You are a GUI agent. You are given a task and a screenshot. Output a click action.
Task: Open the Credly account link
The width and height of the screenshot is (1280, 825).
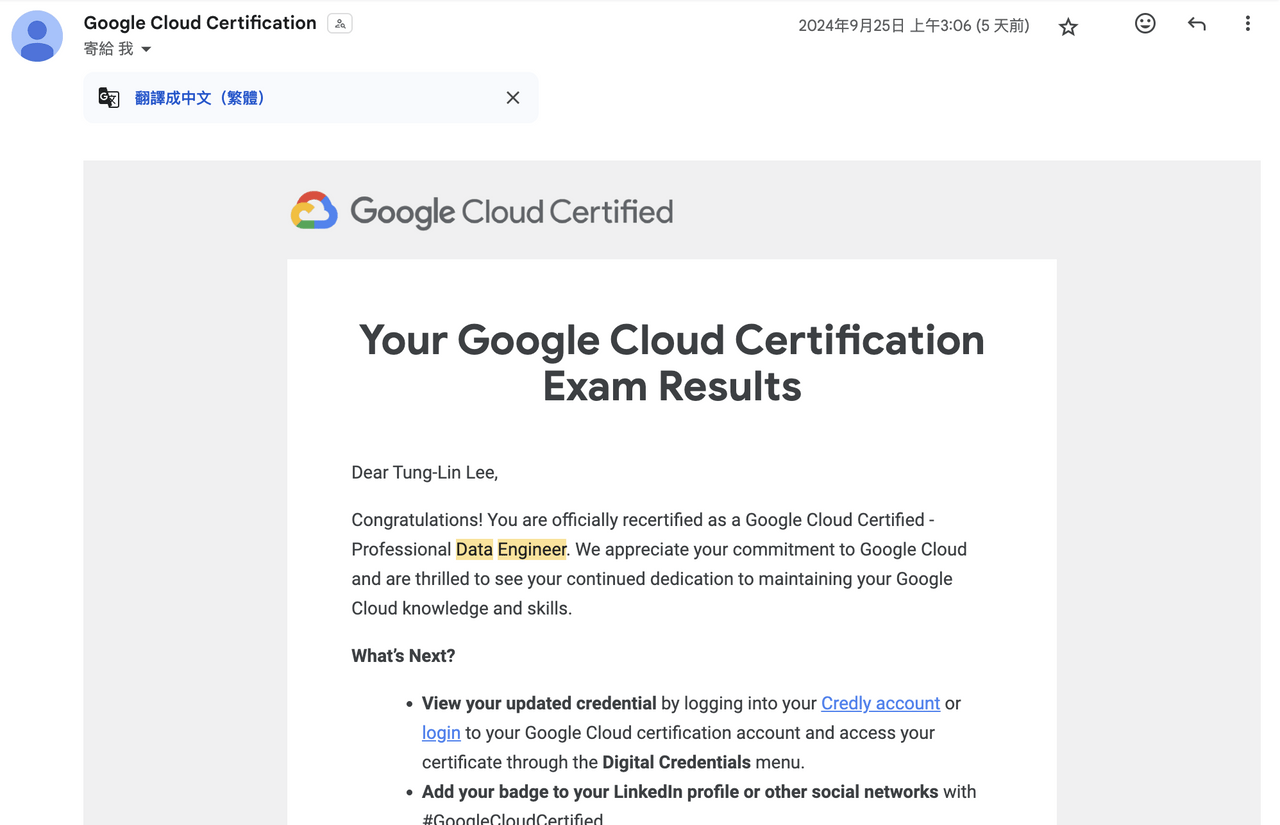[880, 703]
